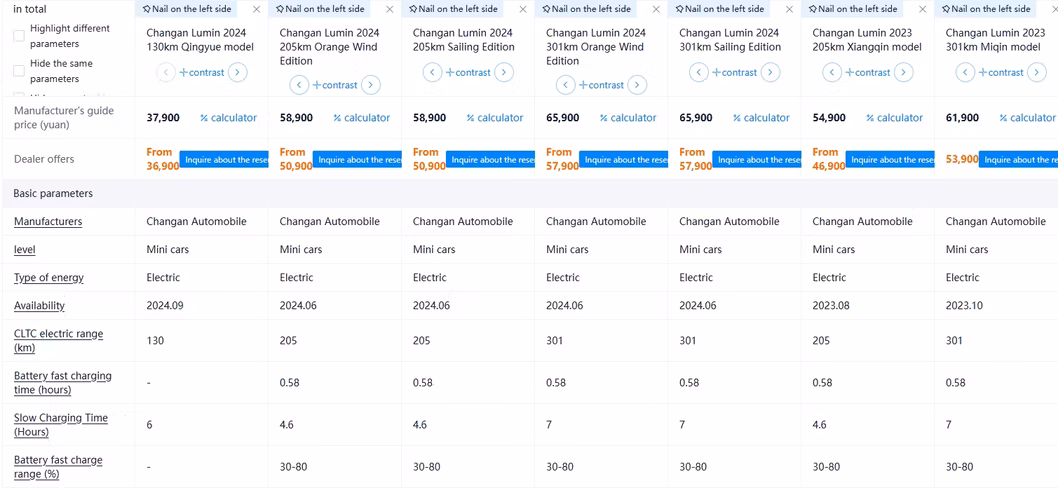Remove the 2024 205km Orange Wind column
This screenshot has width=1058, height=488.
point(390,9)
